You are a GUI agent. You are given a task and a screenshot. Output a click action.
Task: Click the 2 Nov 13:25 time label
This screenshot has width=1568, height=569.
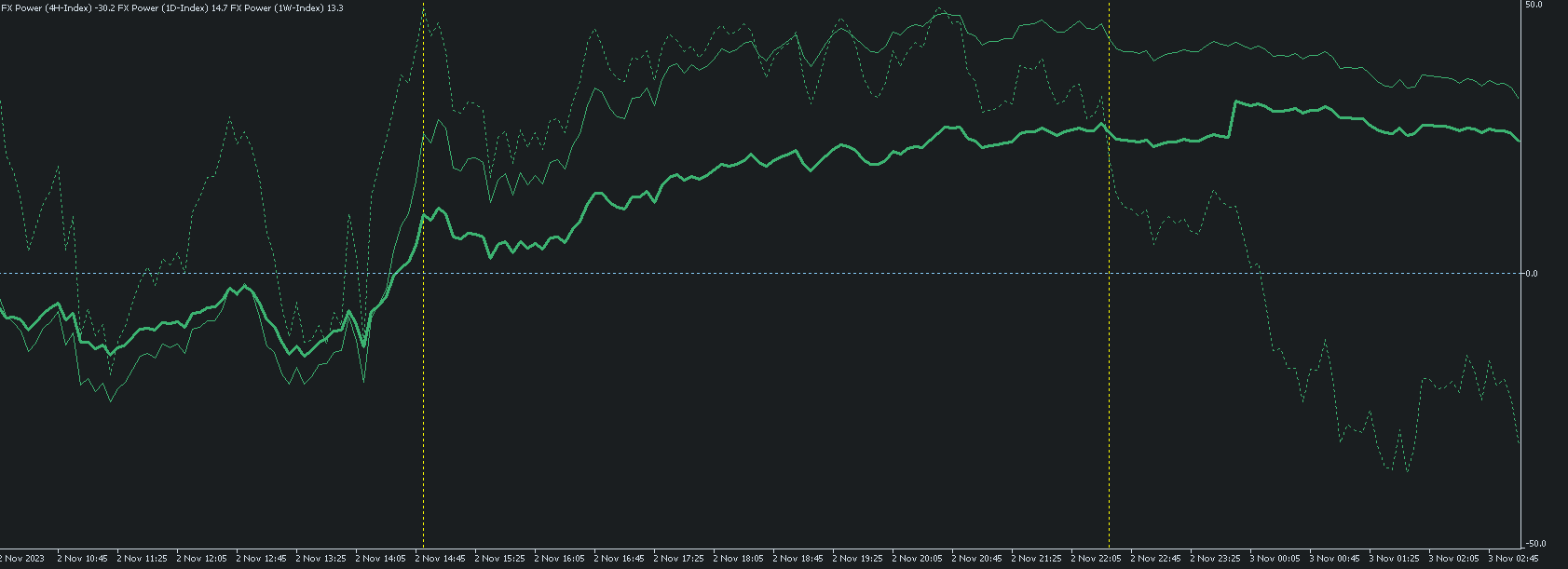(320, 559)
